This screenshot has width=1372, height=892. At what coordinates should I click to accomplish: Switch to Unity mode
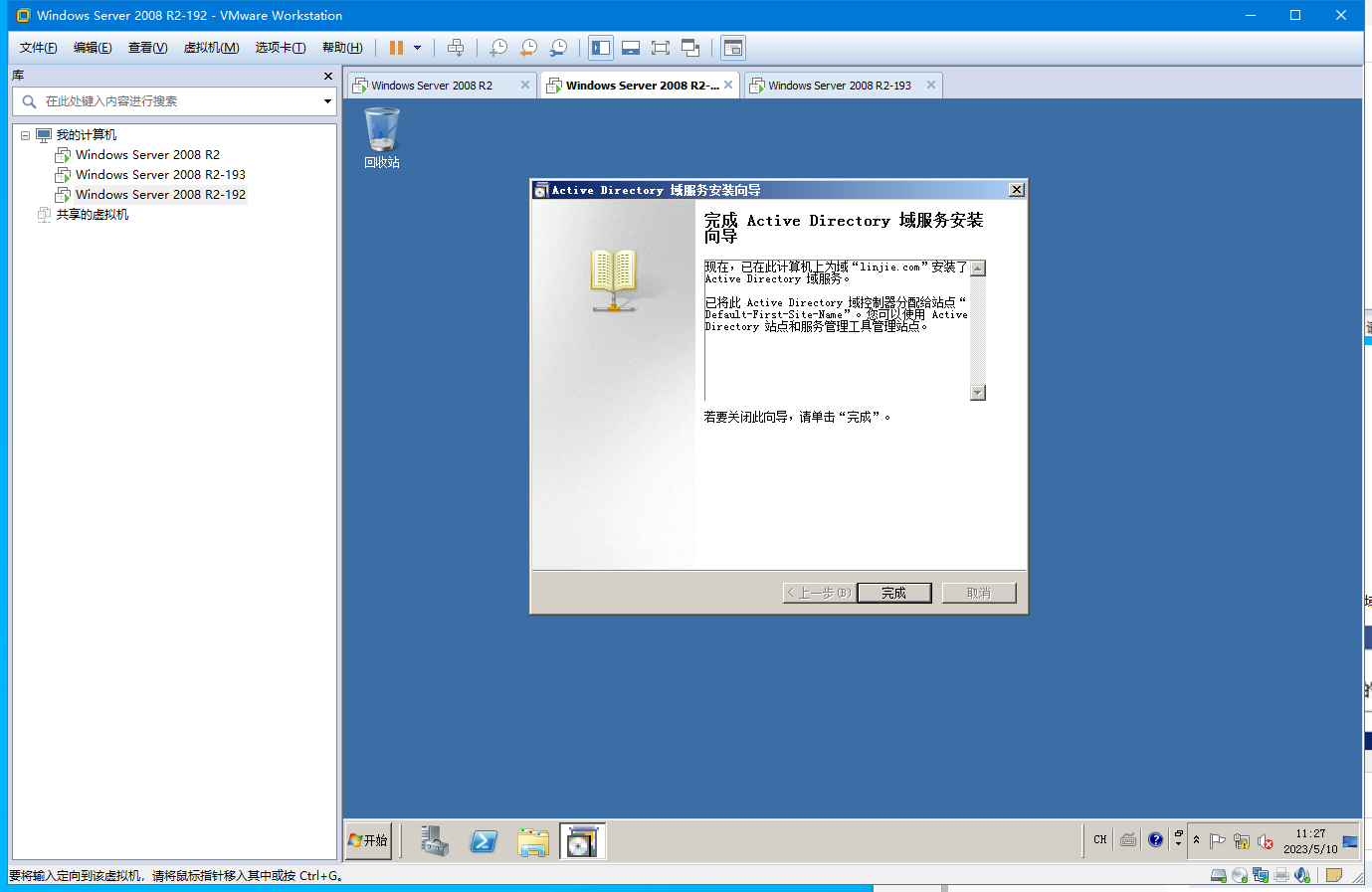click(x=690, y=48)
